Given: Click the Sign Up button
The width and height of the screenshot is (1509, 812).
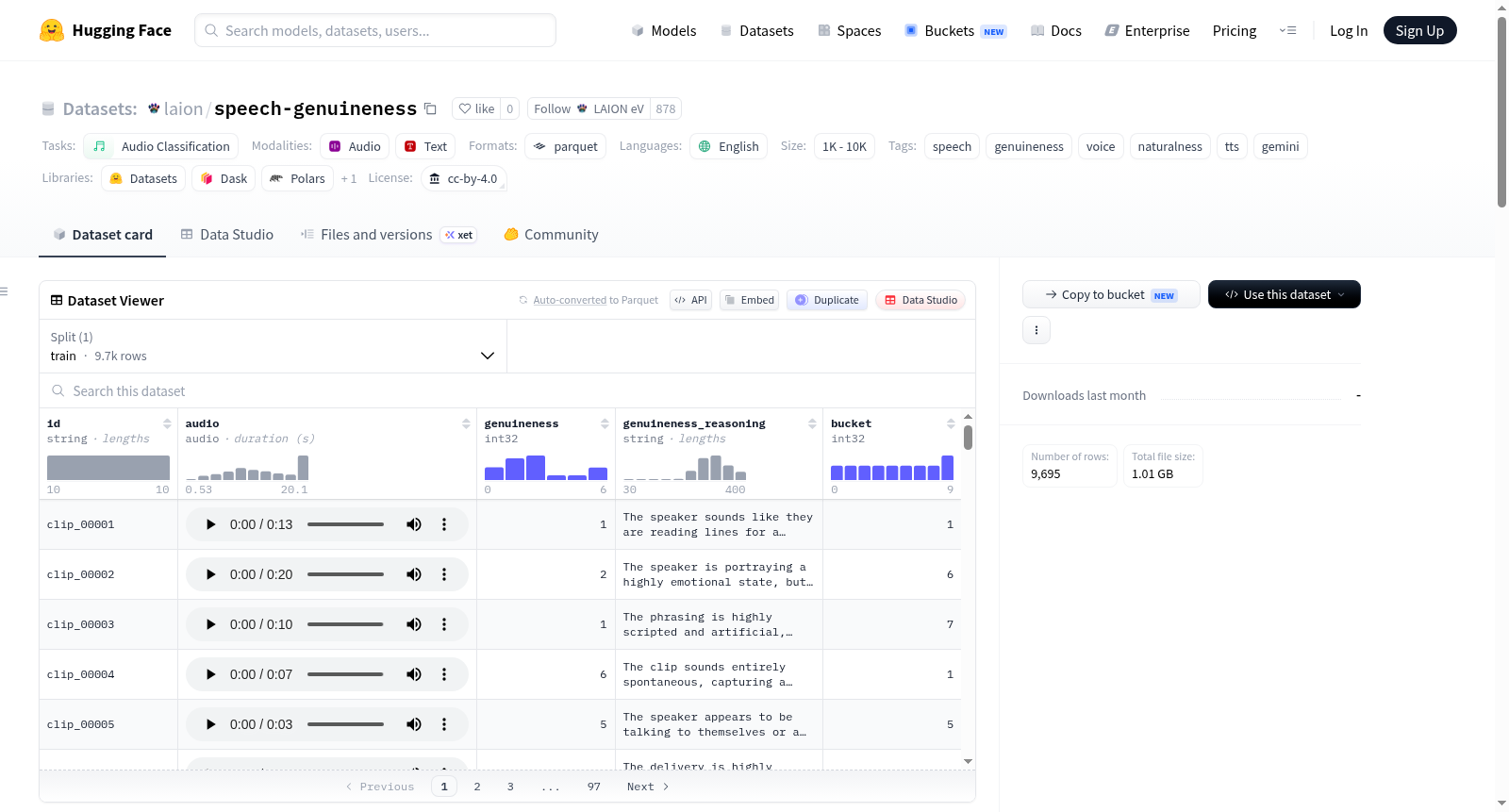Looking at the screenshot, I should click(x=1419, y=30).
